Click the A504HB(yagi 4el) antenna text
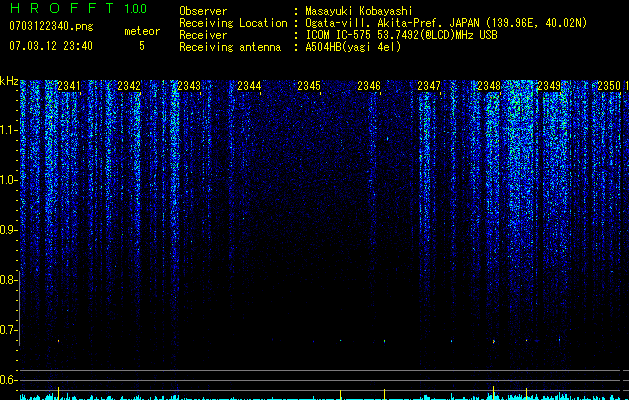This screenshot has height=400, width=629. (353, 47)
